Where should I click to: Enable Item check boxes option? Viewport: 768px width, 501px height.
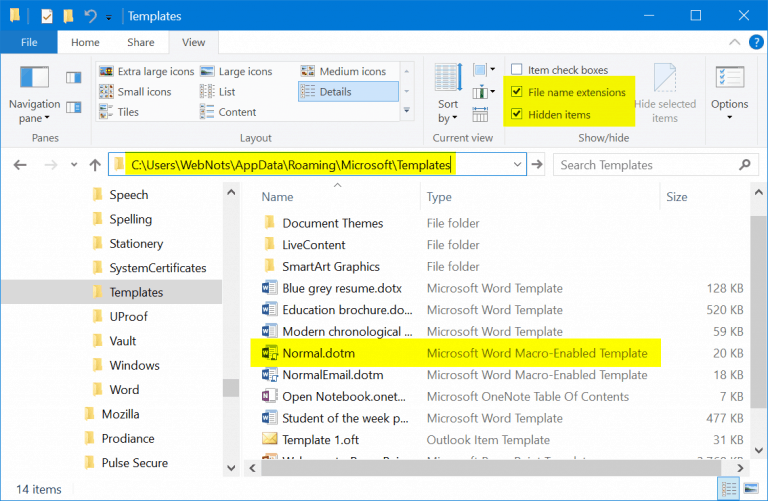[x=516, y=70]
